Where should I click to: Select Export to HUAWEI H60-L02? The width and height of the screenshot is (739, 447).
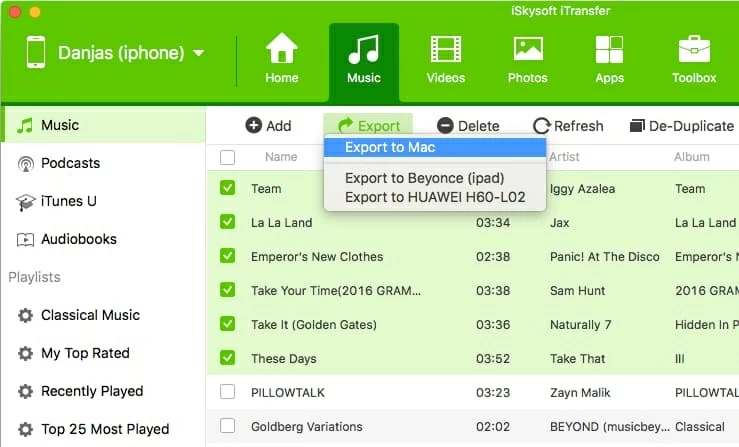(434, 197)
